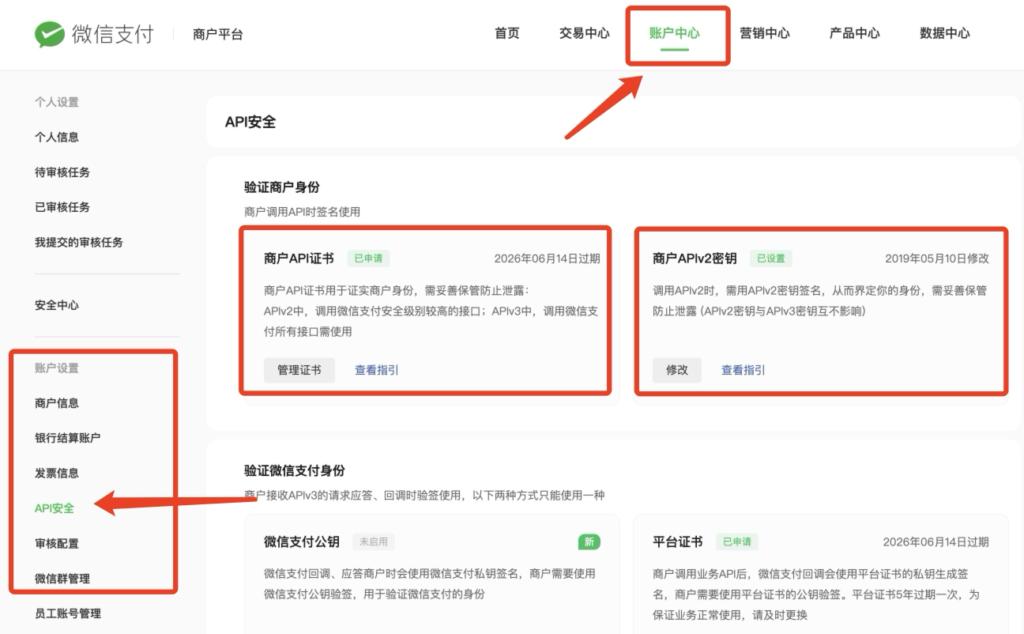The width and height of the screenshot is (1024, 634).
Task: Click 商户平台 header text
Action: [217, 35]
